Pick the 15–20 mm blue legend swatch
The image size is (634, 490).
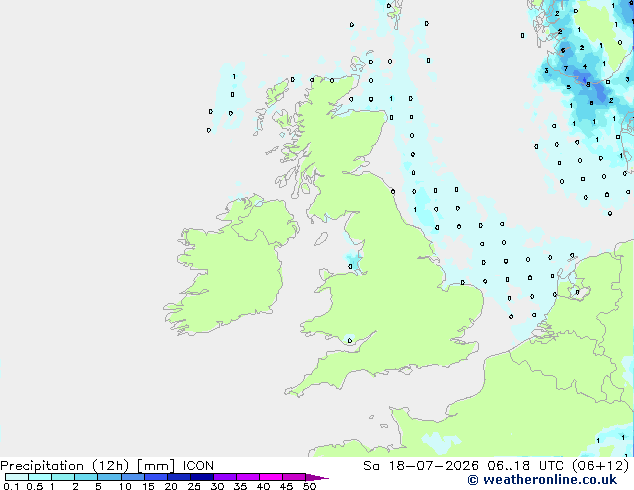pyautogui.click(x=156, y=477)
